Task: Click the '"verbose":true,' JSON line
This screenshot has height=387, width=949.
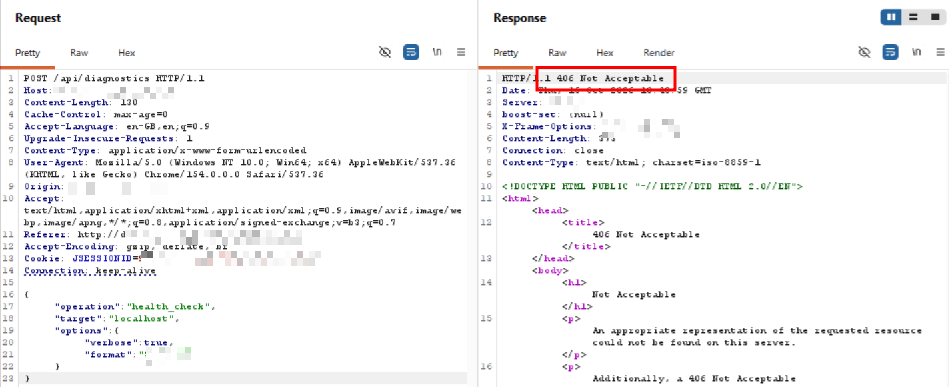Action: (129, 343)
